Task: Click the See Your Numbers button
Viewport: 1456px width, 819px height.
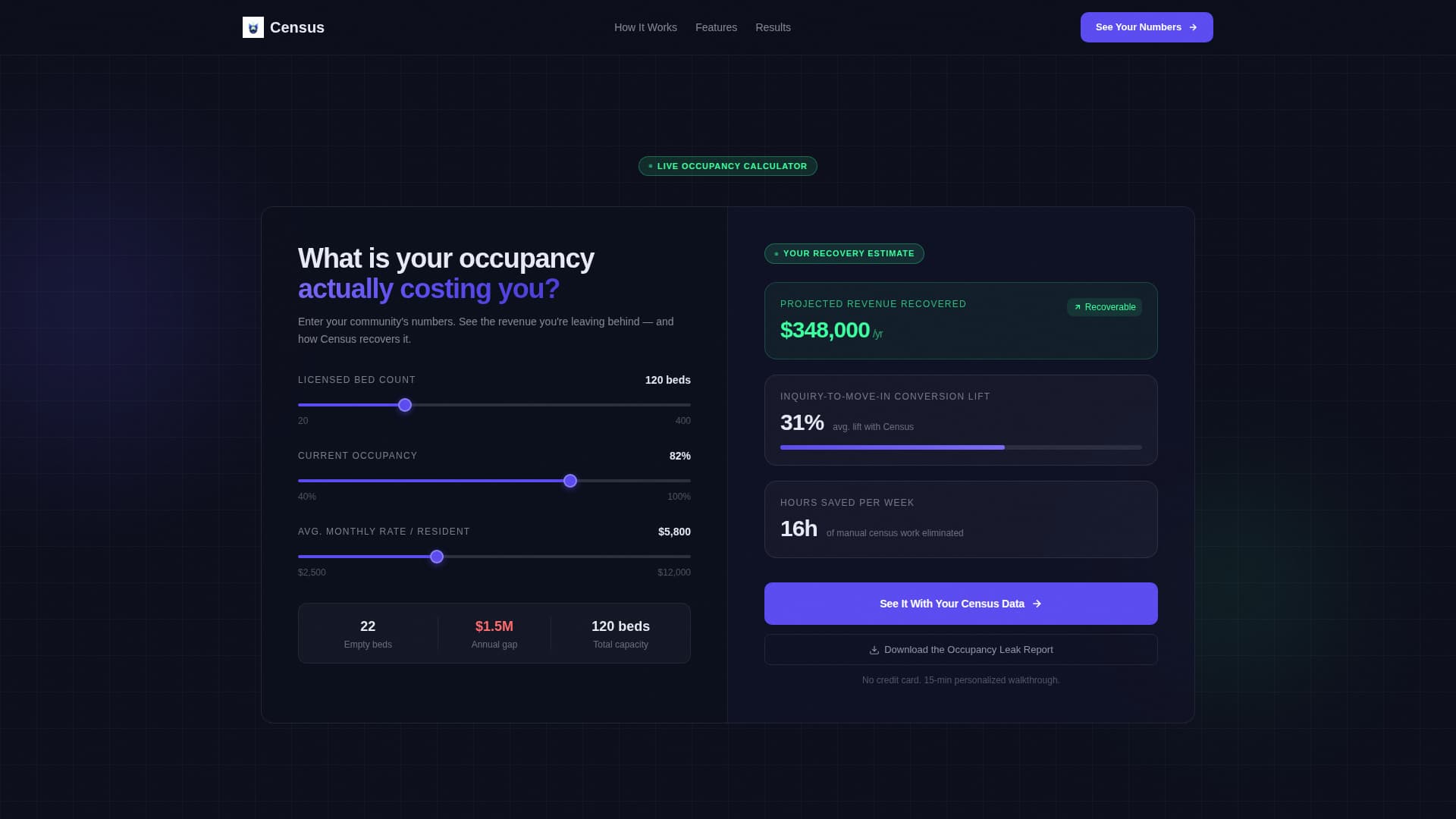Action: pyautogui.click(x=1147, y=27)
